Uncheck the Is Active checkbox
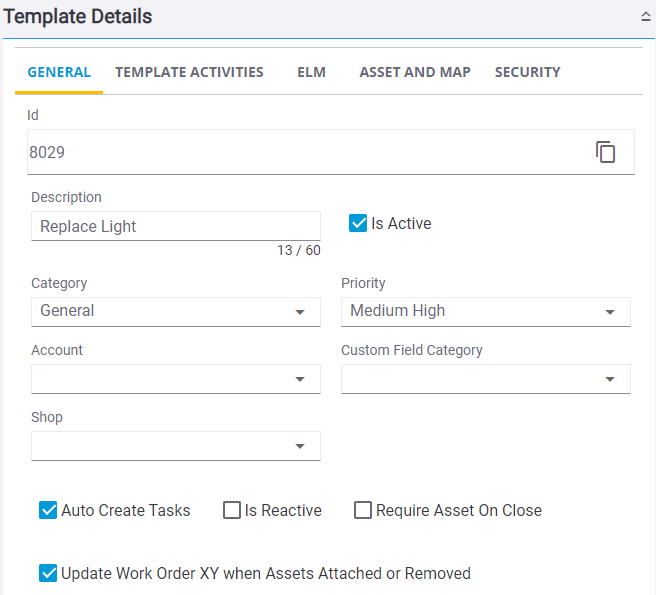Viewport: 656px width, 595px height. click(358, 223)
